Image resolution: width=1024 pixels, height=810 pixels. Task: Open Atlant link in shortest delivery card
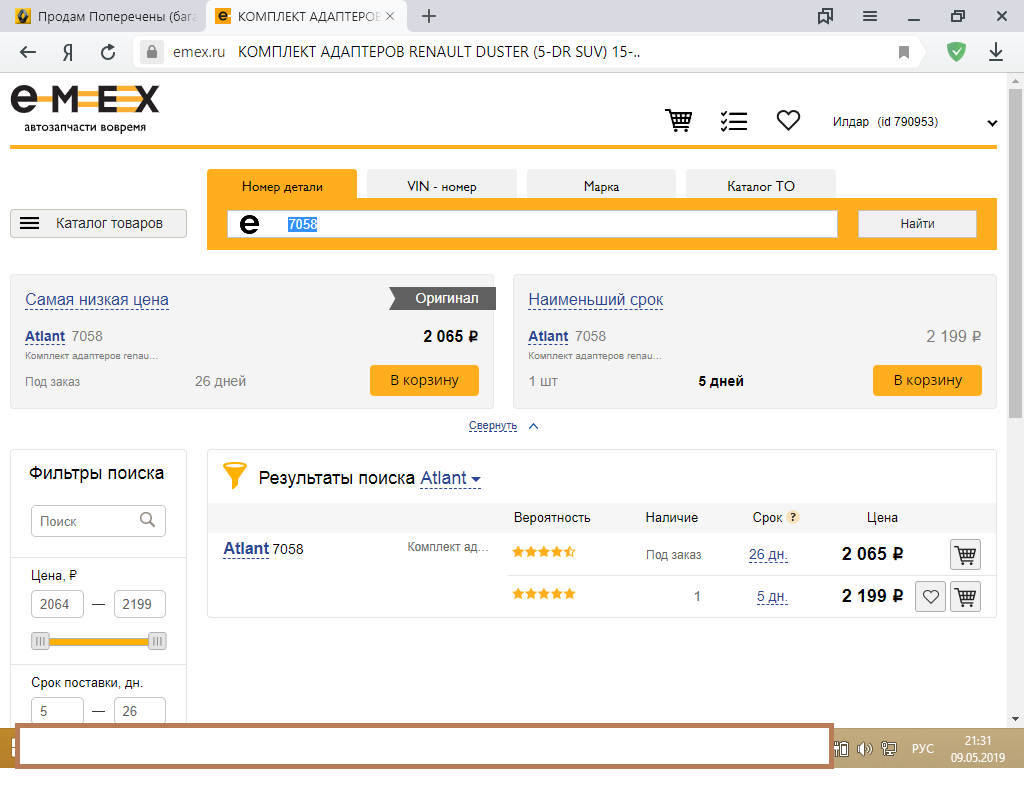pos(548,336)
